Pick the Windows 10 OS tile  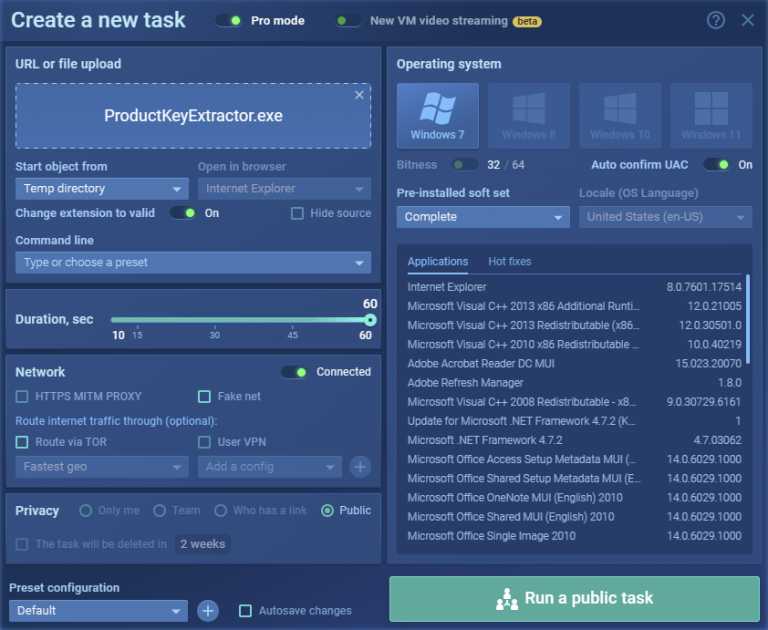(619, 116)
